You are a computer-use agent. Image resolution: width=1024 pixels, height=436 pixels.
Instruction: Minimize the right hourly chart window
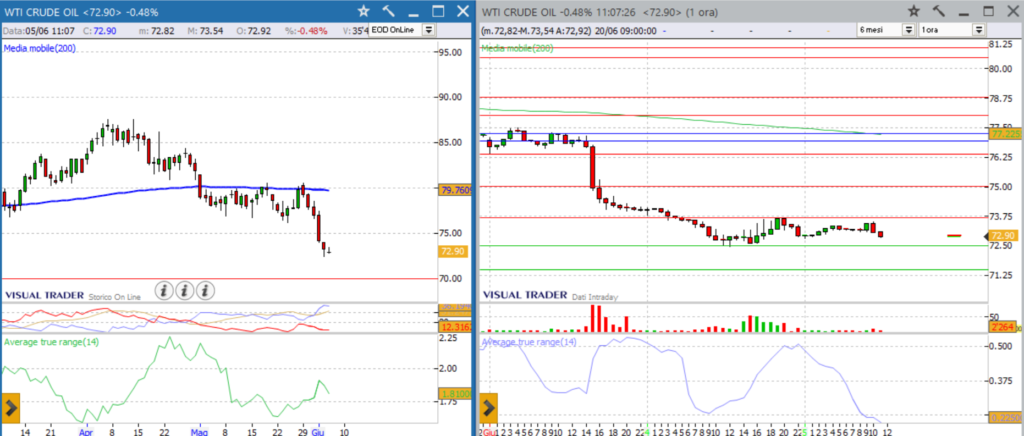click(x=963, y=13)
